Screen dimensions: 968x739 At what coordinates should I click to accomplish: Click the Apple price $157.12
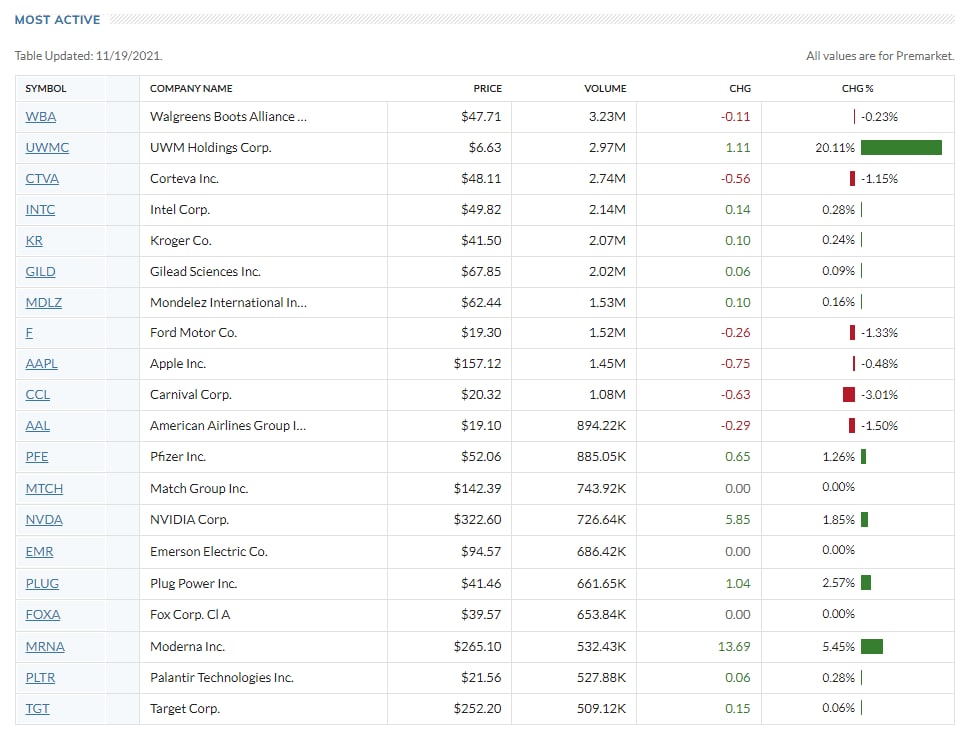[477, 363]
